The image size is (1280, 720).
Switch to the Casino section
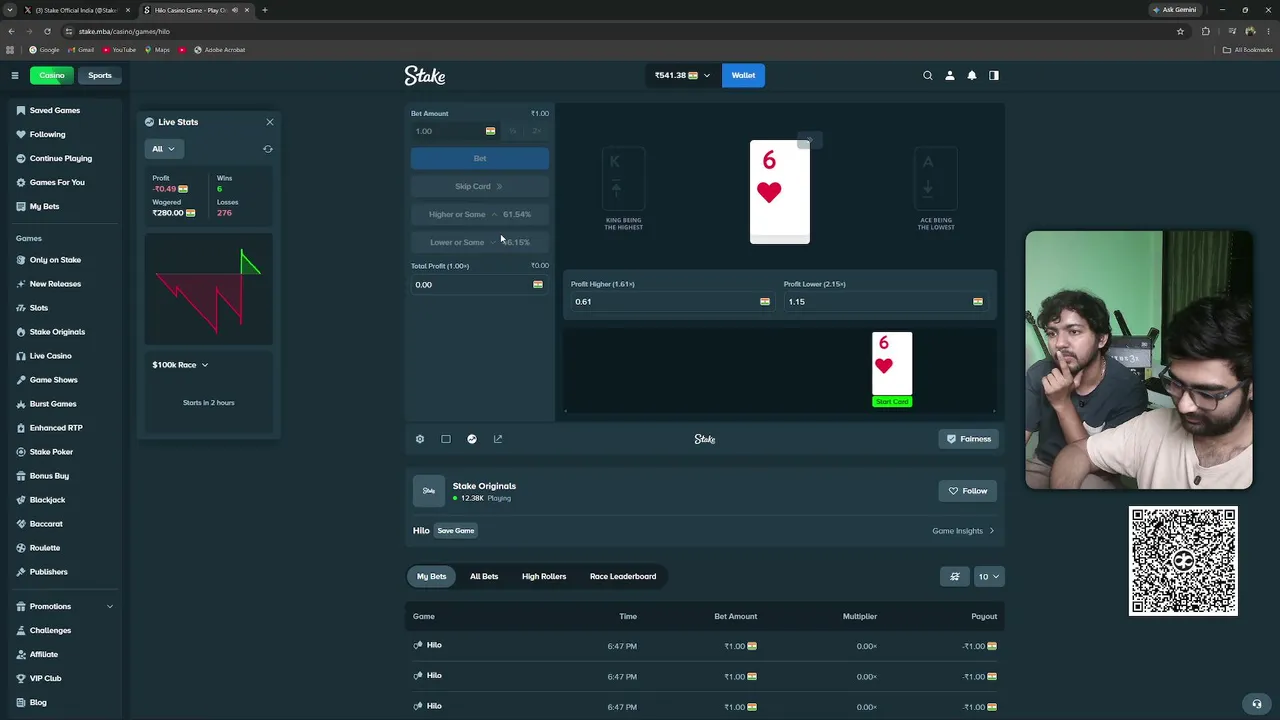[52, 75]
